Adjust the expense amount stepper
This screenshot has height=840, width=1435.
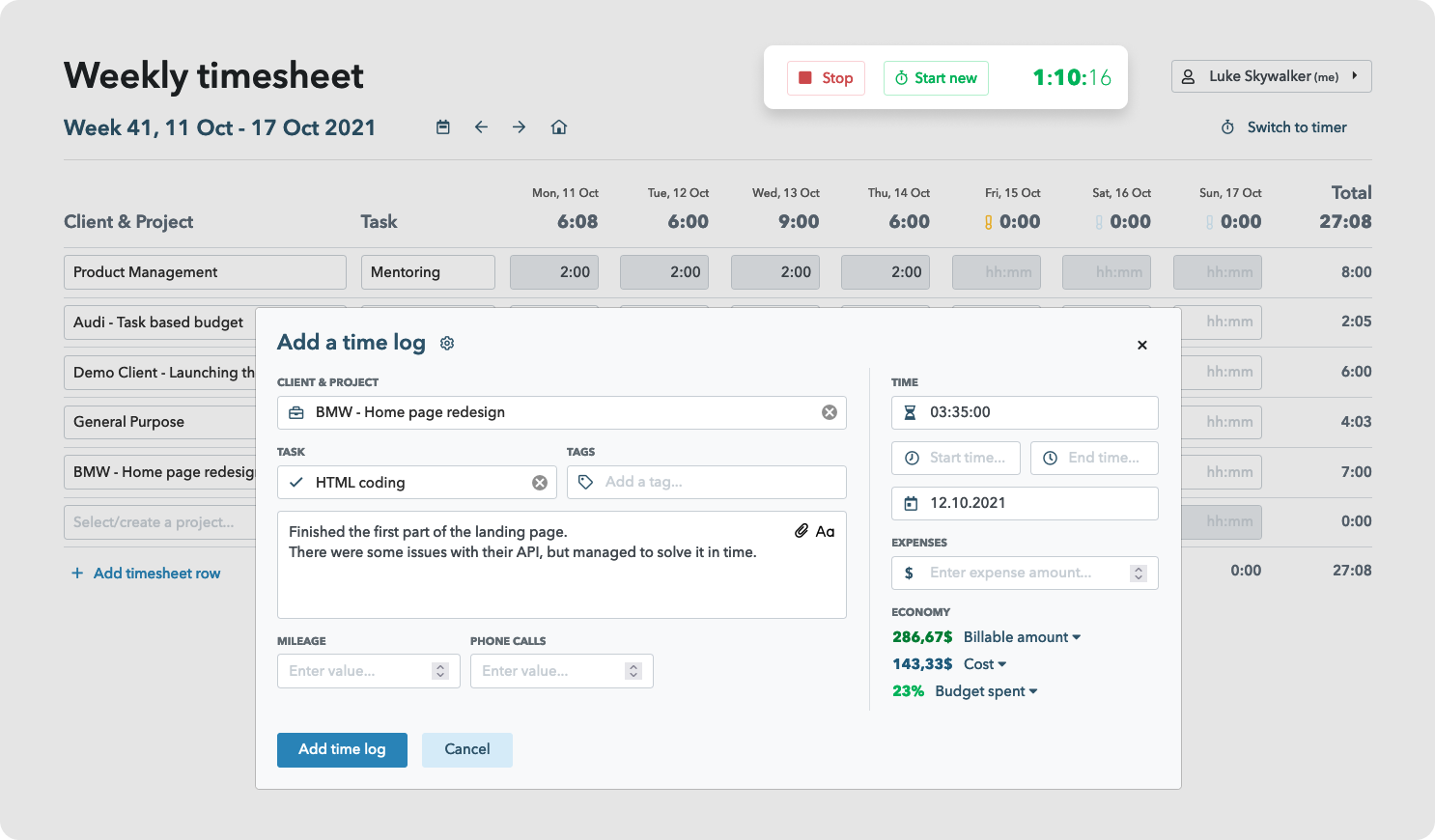point(1139,574)
